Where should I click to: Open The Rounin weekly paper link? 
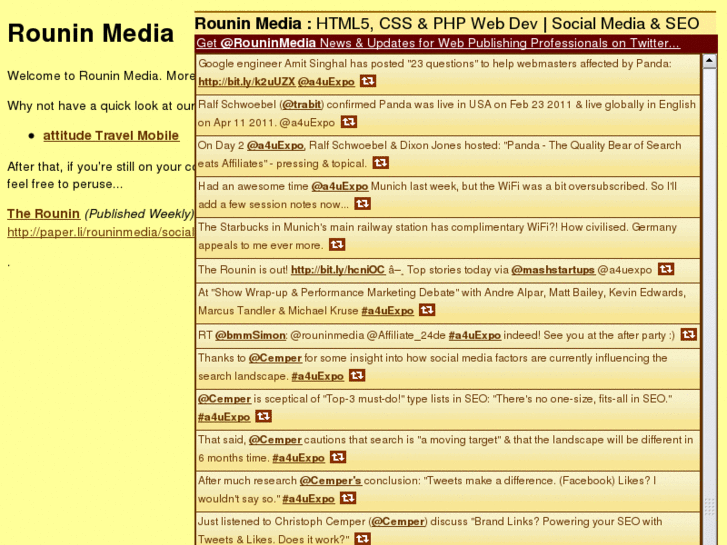[x=44, y=213]
